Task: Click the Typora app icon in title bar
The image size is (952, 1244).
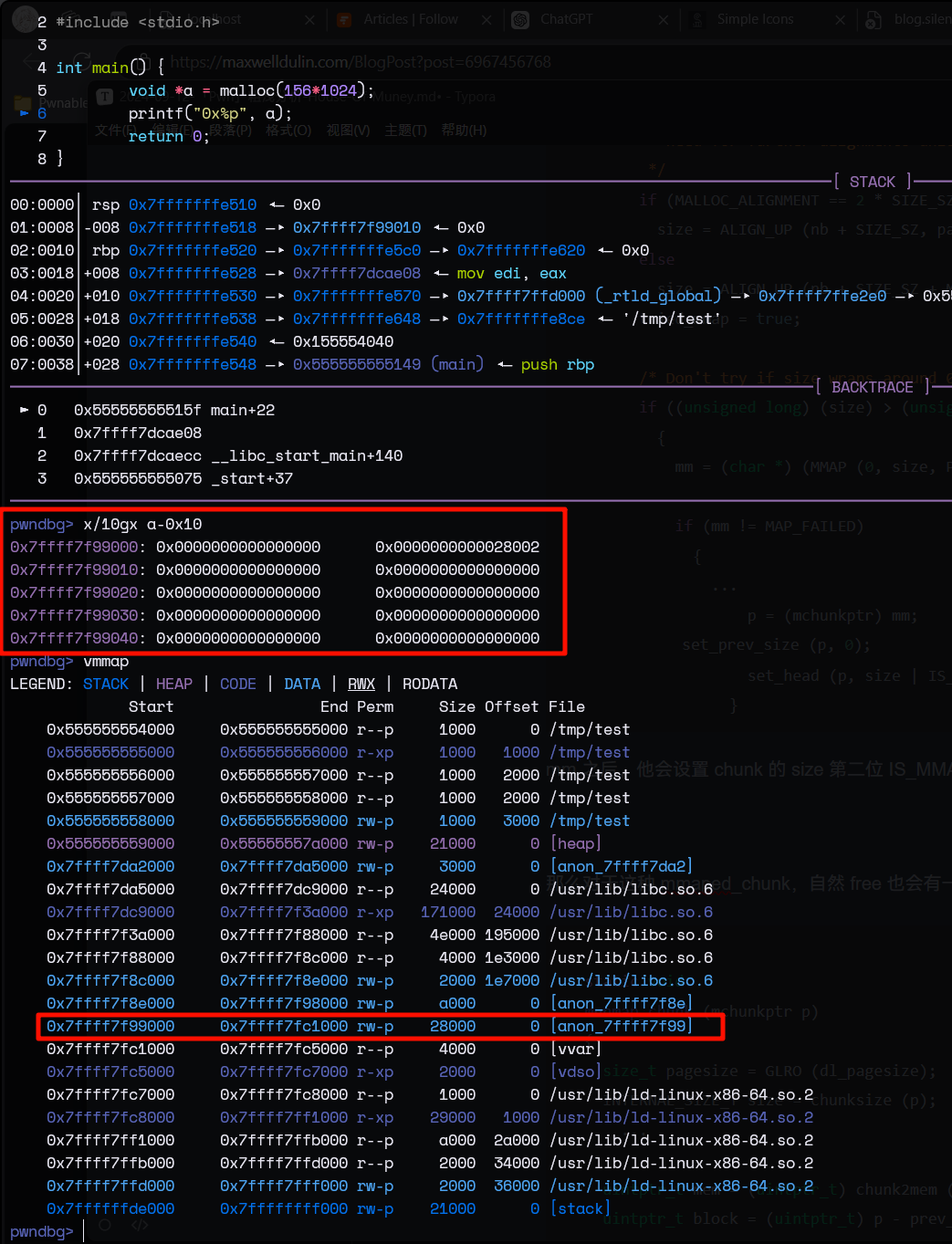Action: (105, 97)
